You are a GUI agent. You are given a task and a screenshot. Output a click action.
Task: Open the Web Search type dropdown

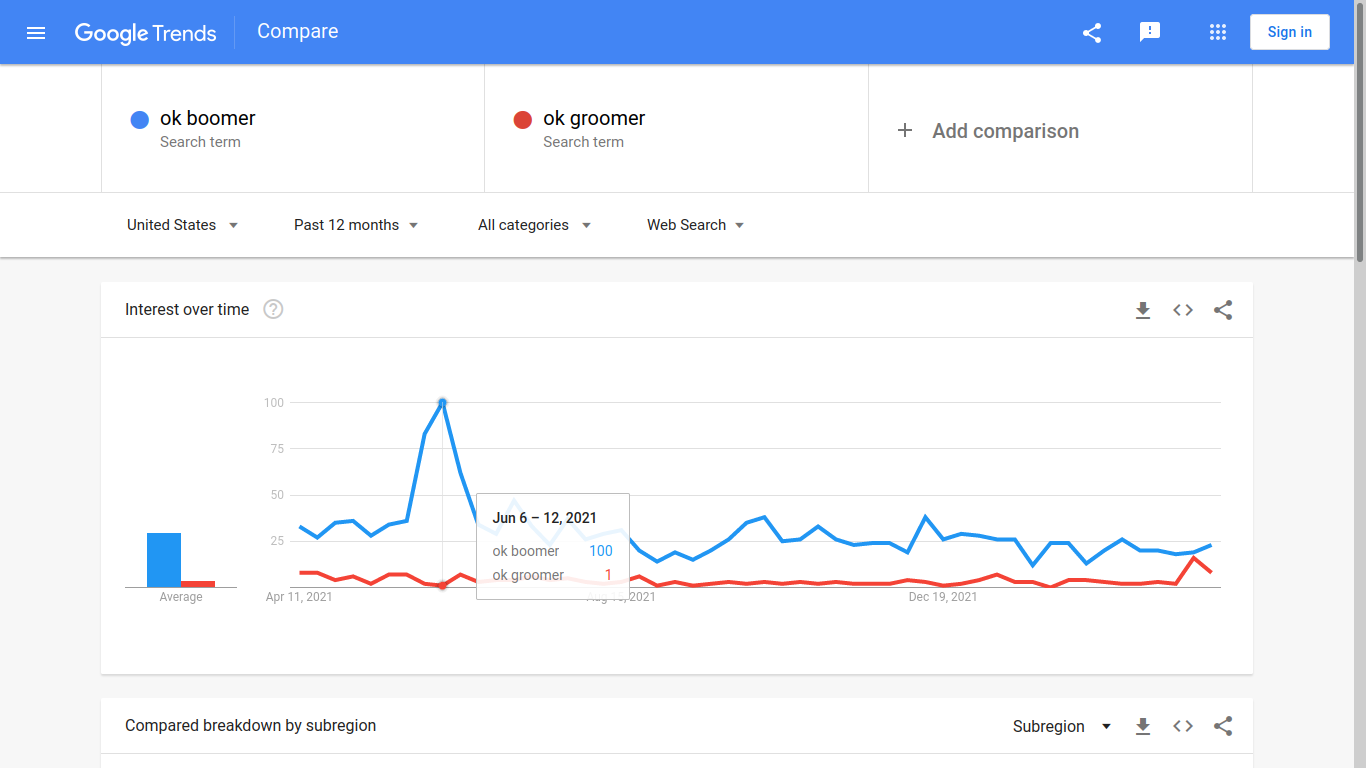[696, 225]
